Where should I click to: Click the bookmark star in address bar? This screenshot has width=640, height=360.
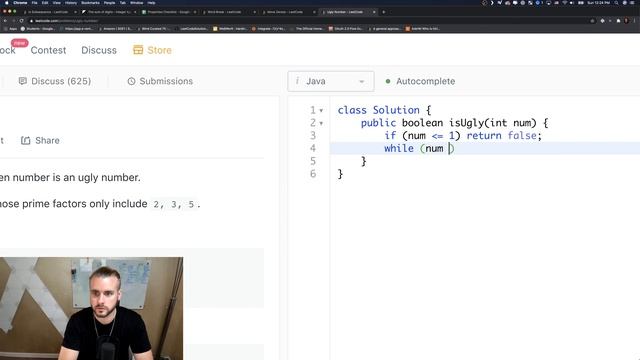(593, 20)
